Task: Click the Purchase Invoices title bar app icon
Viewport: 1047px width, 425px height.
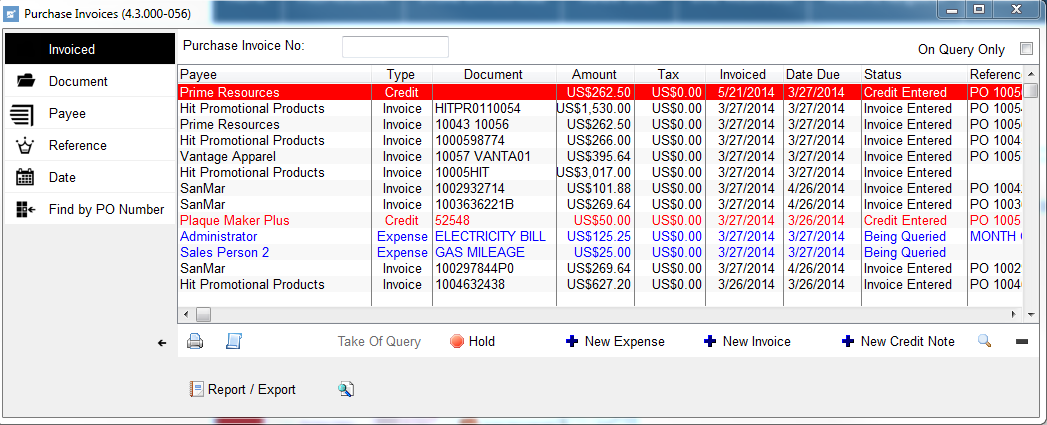Action: point(11,13)
